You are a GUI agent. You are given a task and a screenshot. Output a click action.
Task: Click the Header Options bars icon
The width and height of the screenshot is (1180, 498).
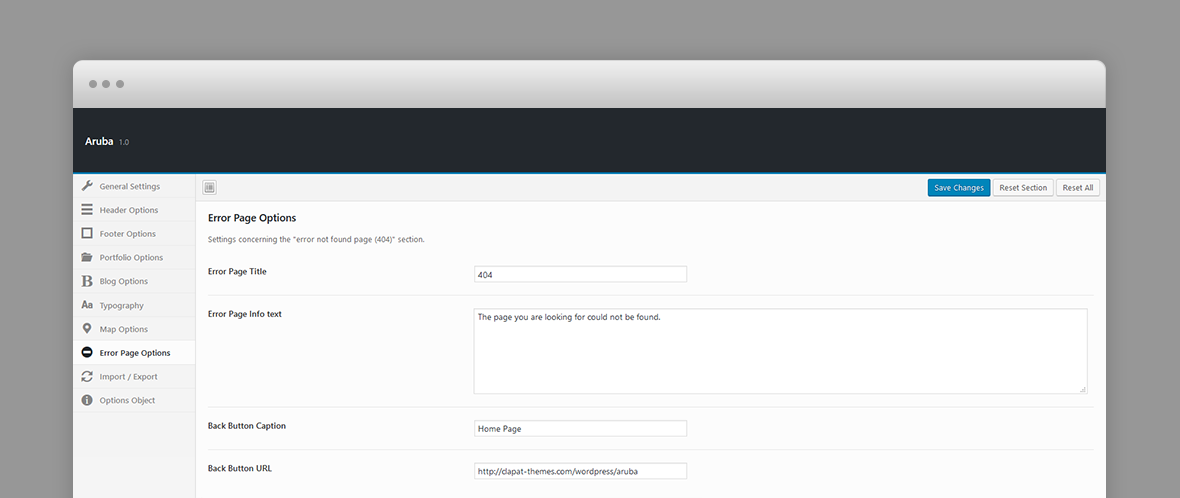point(87,210)
